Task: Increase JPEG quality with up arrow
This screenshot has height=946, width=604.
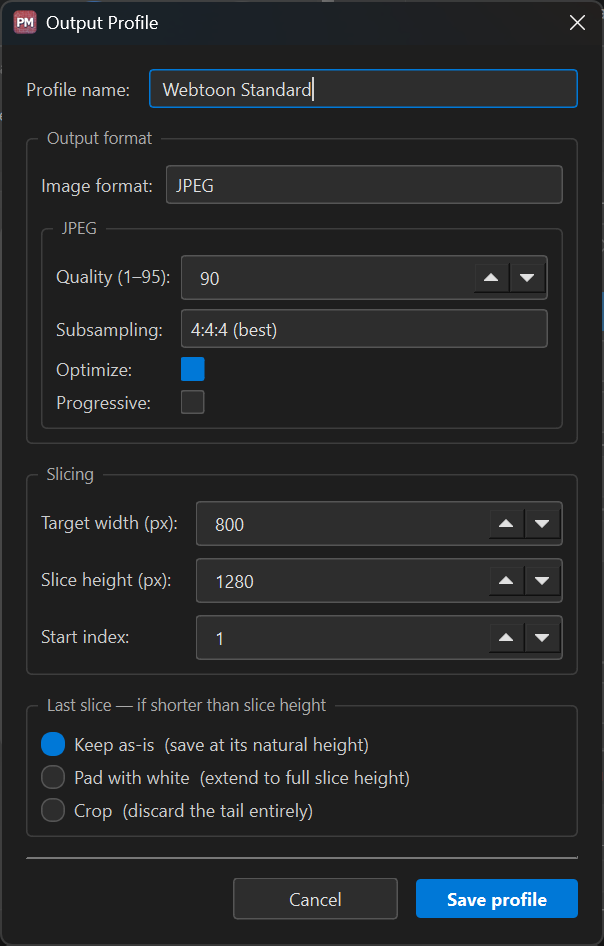Action: click(x=491, y=278)
